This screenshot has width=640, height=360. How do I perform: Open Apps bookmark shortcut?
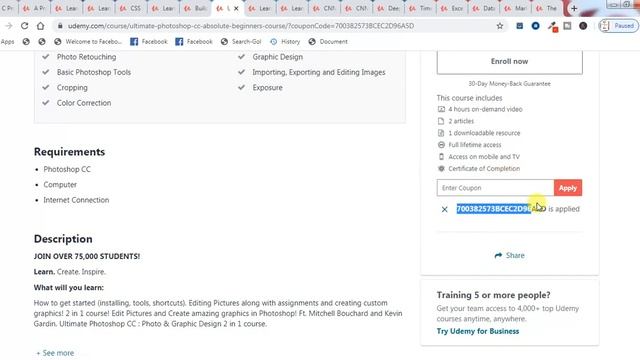point(7,42)
